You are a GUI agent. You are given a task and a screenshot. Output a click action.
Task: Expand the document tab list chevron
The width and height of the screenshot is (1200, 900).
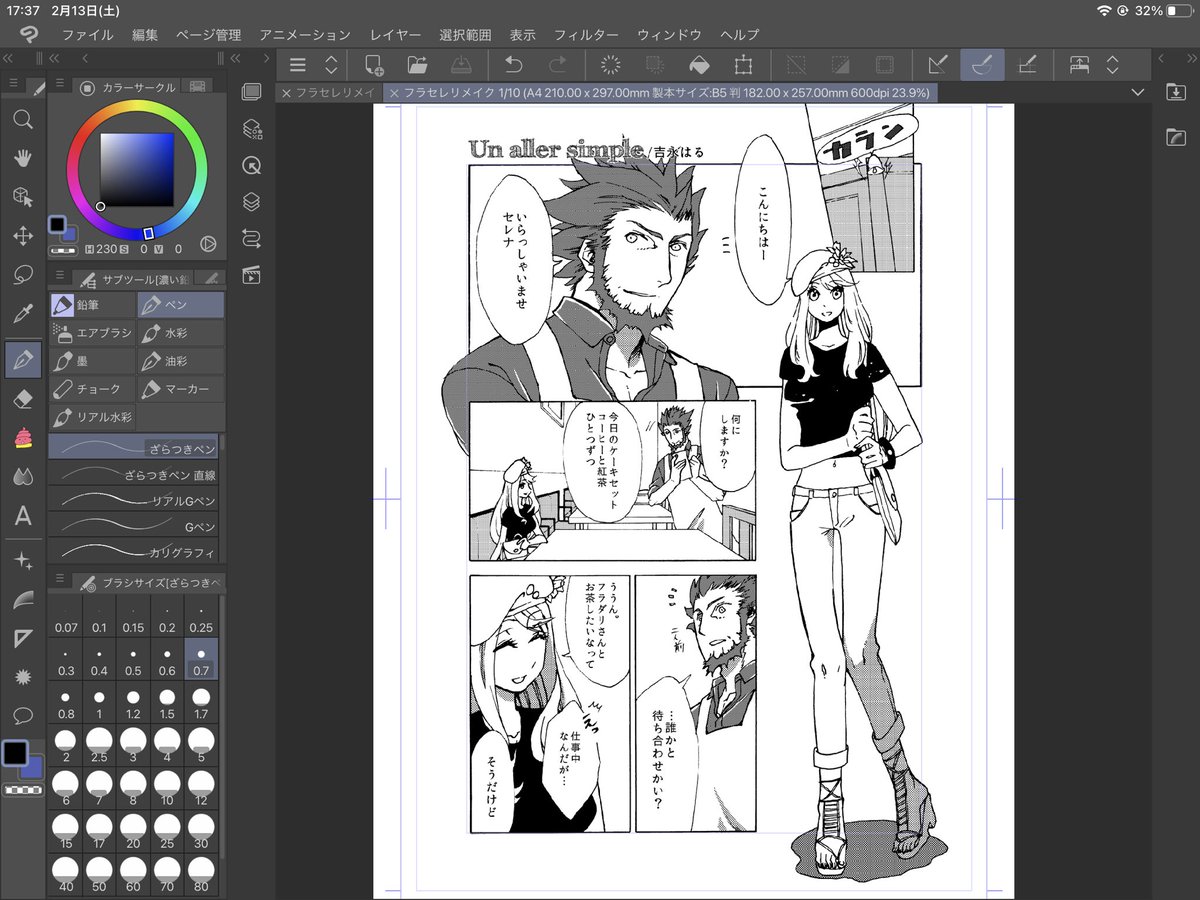click(x=1136, y=92)
